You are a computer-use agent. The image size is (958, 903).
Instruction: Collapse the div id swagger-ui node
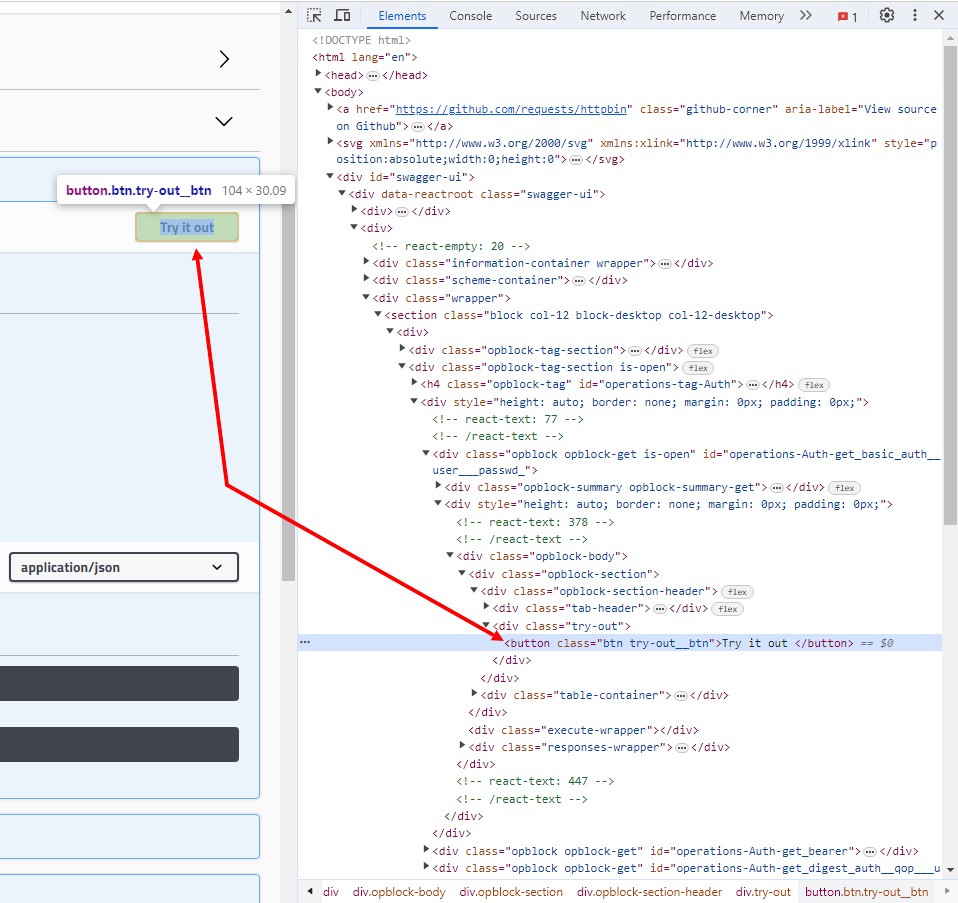pos(331,177)
